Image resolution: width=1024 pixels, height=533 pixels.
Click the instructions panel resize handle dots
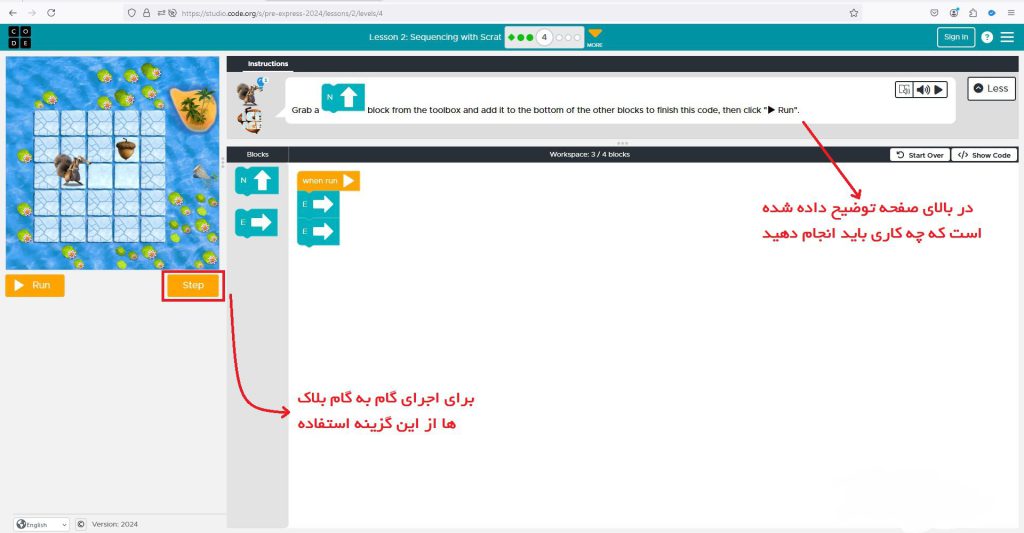622,143
